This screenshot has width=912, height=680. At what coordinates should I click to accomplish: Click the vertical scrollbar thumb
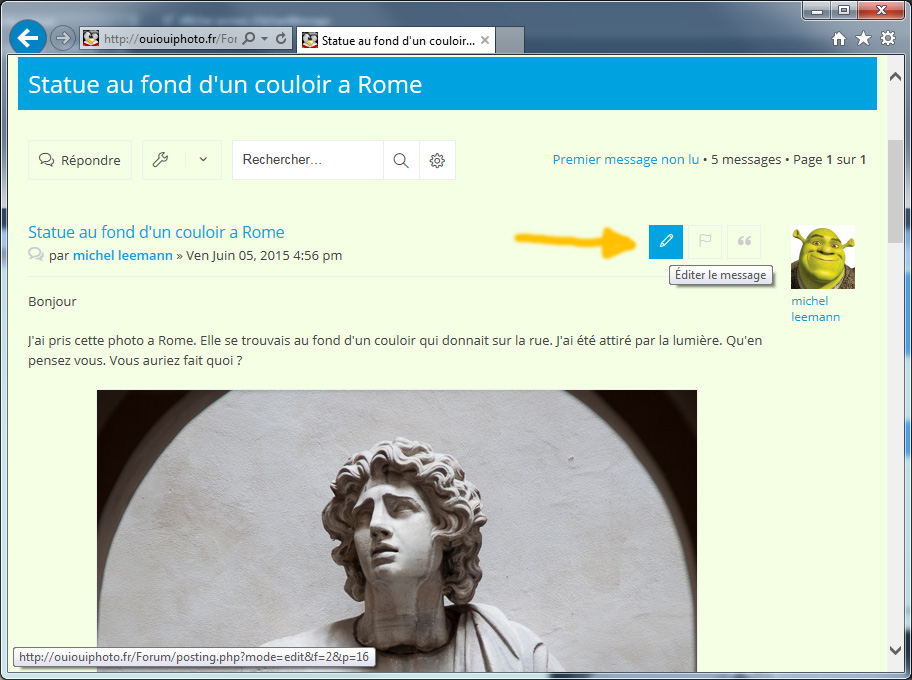(895, 191)
